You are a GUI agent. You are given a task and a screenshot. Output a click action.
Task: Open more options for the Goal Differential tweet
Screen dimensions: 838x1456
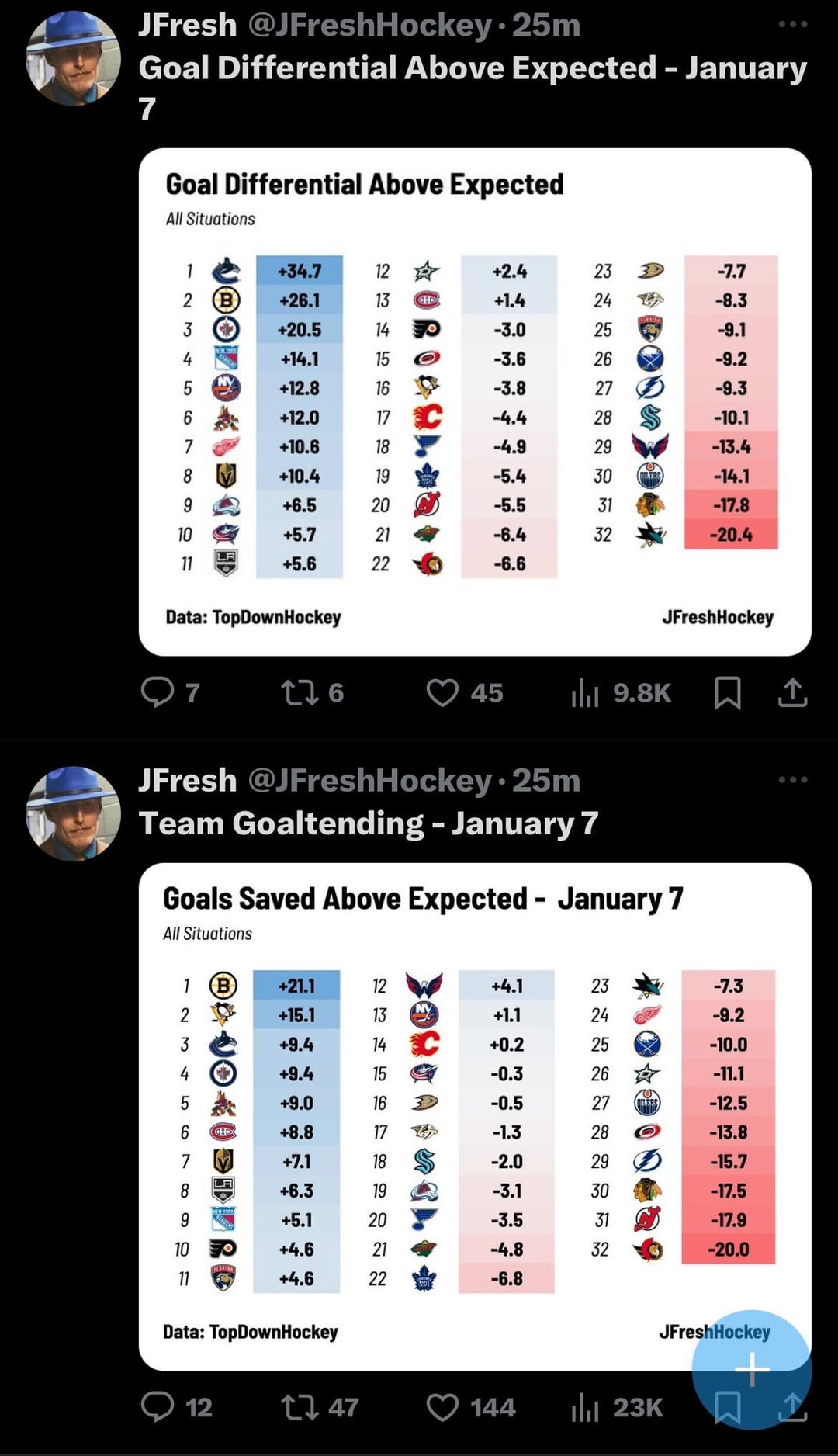(x=792, y=25)
